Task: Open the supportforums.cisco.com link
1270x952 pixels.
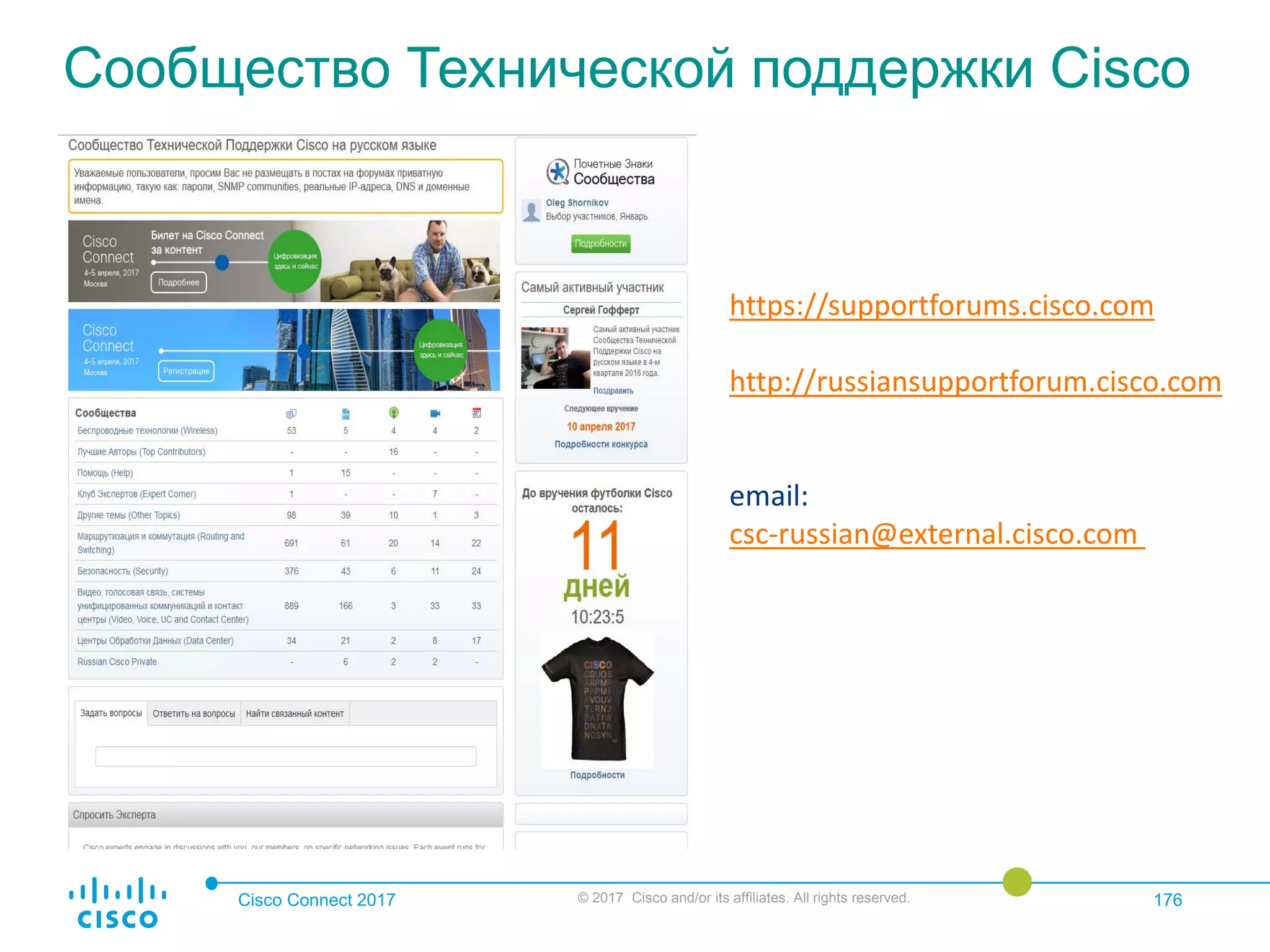Action: coord(941,306)
